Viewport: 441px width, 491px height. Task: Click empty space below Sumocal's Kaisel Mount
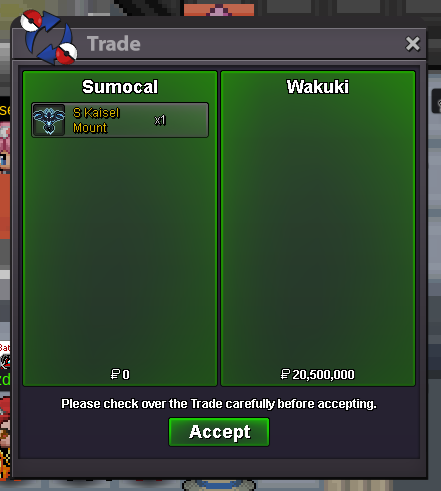pyautogui.click(x=120, y=250)
